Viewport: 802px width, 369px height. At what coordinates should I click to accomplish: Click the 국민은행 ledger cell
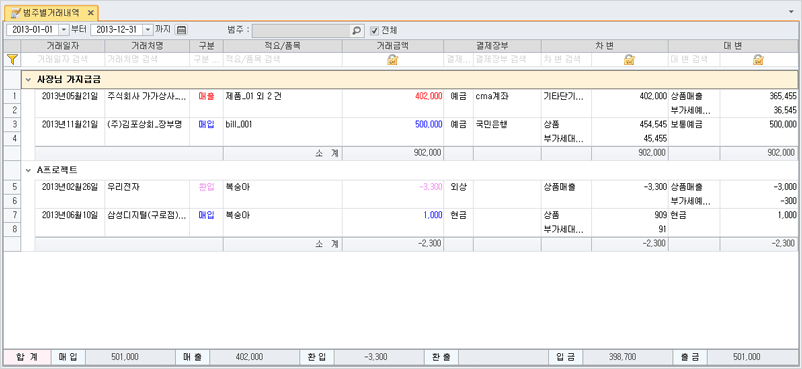pyautogui.click(x=507, y=124)
